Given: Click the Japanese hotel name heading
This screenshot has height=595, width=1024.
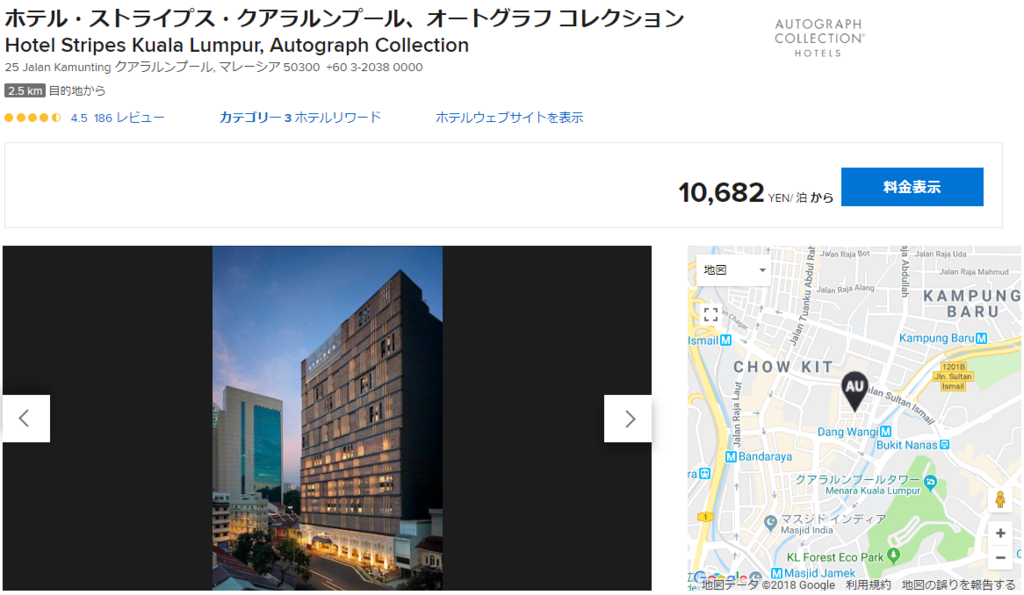Looking at the screenshot, I should coord(344,18).
